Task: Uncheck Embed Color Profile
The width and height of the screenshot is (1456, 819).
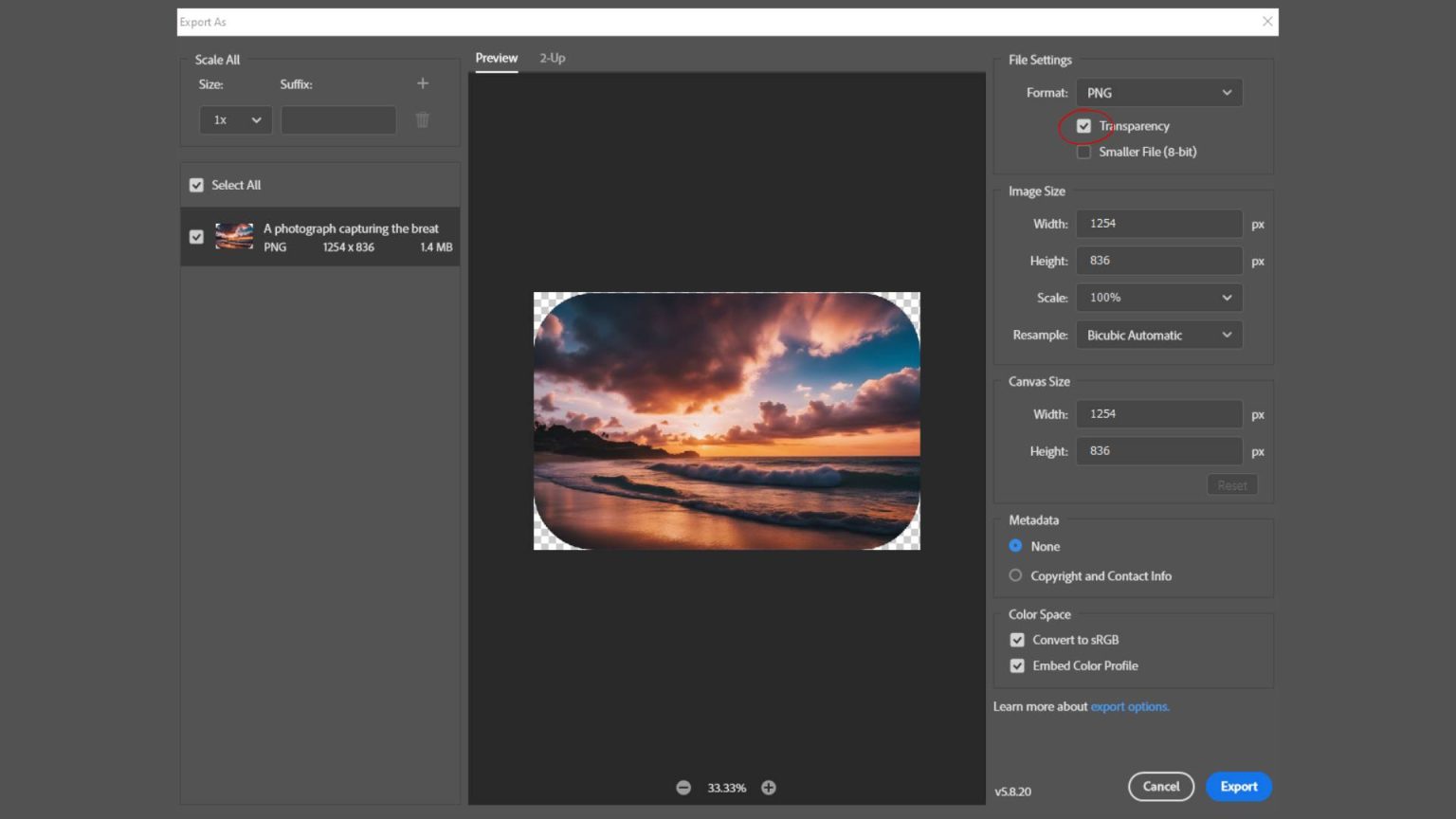Action: (1016, 665)
